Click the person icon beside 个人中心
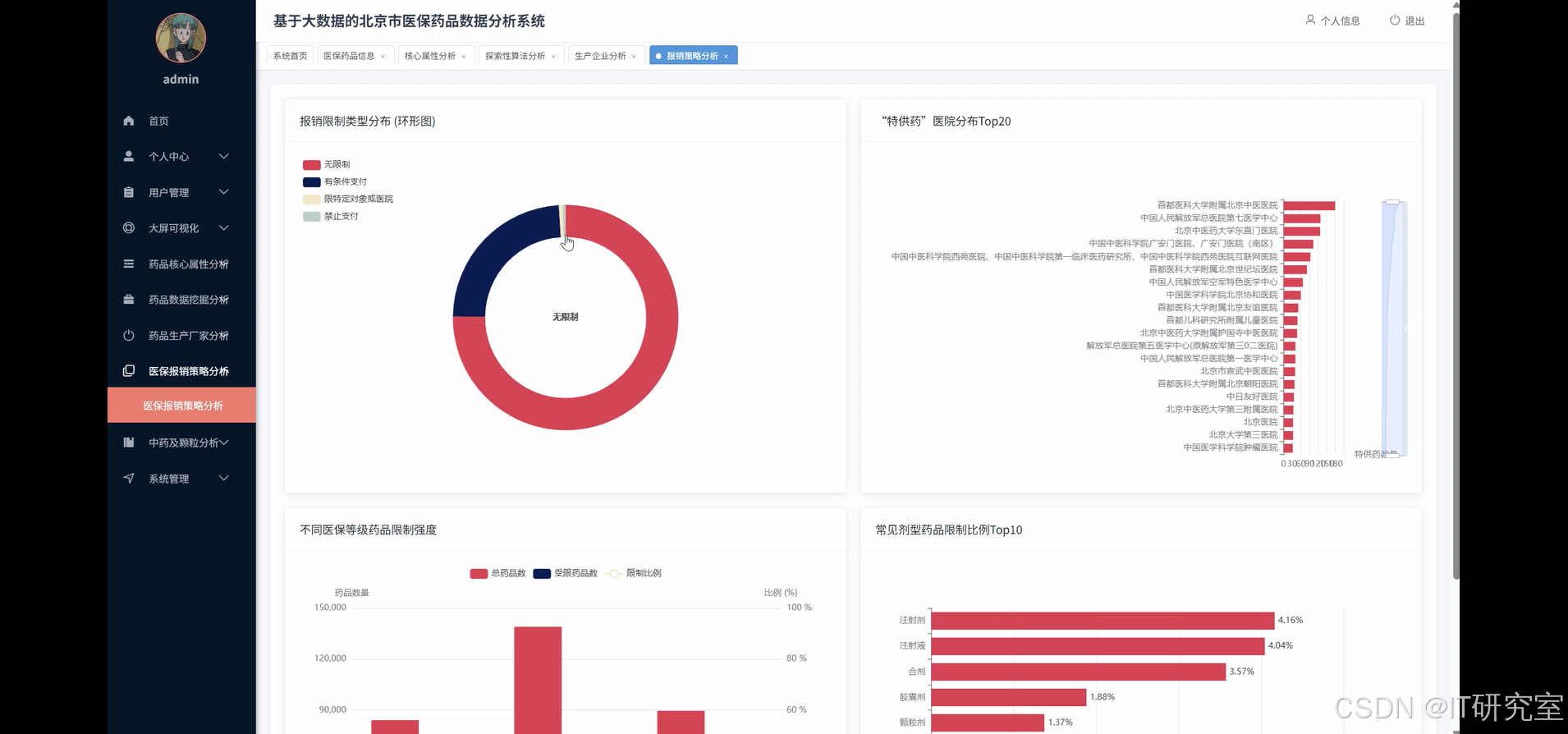The image size is (1568, 734). [128, 156]
